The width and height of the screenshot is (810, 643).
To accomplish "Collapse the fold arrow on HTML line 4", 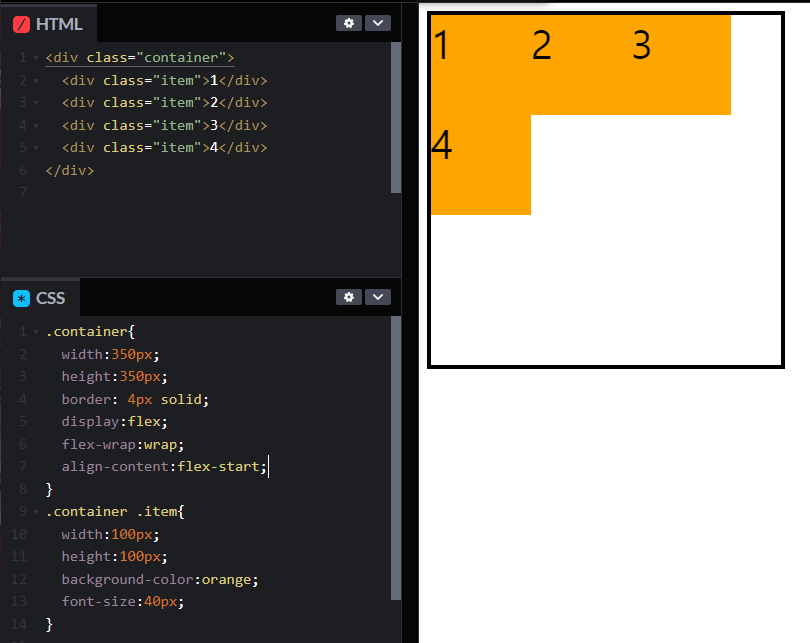I will [x=36, y=126].
